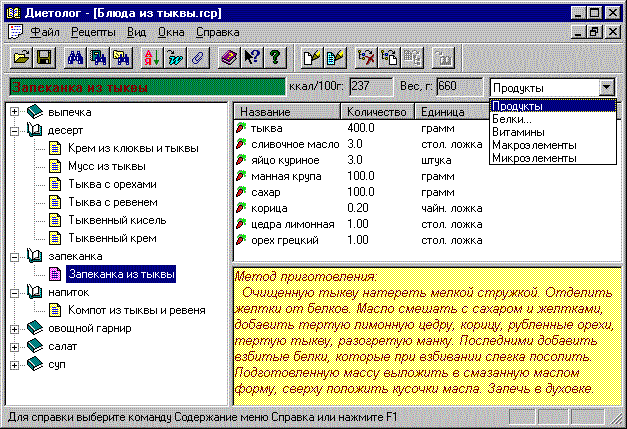Click the grayed grid toolbar icon
This screenshot has width=627, height=429.
click(412, 58)
